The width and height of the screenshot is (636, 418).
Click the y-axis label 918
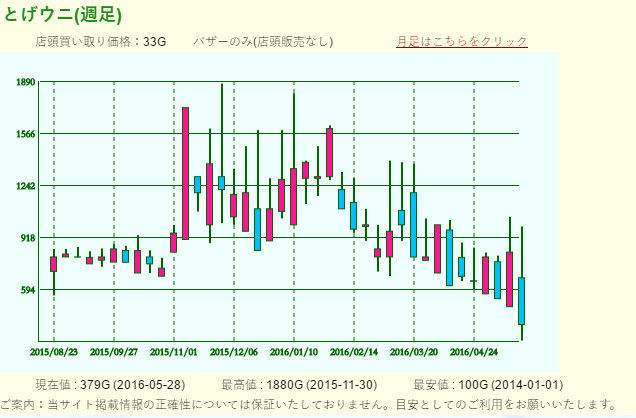click(x=28, y=238)
